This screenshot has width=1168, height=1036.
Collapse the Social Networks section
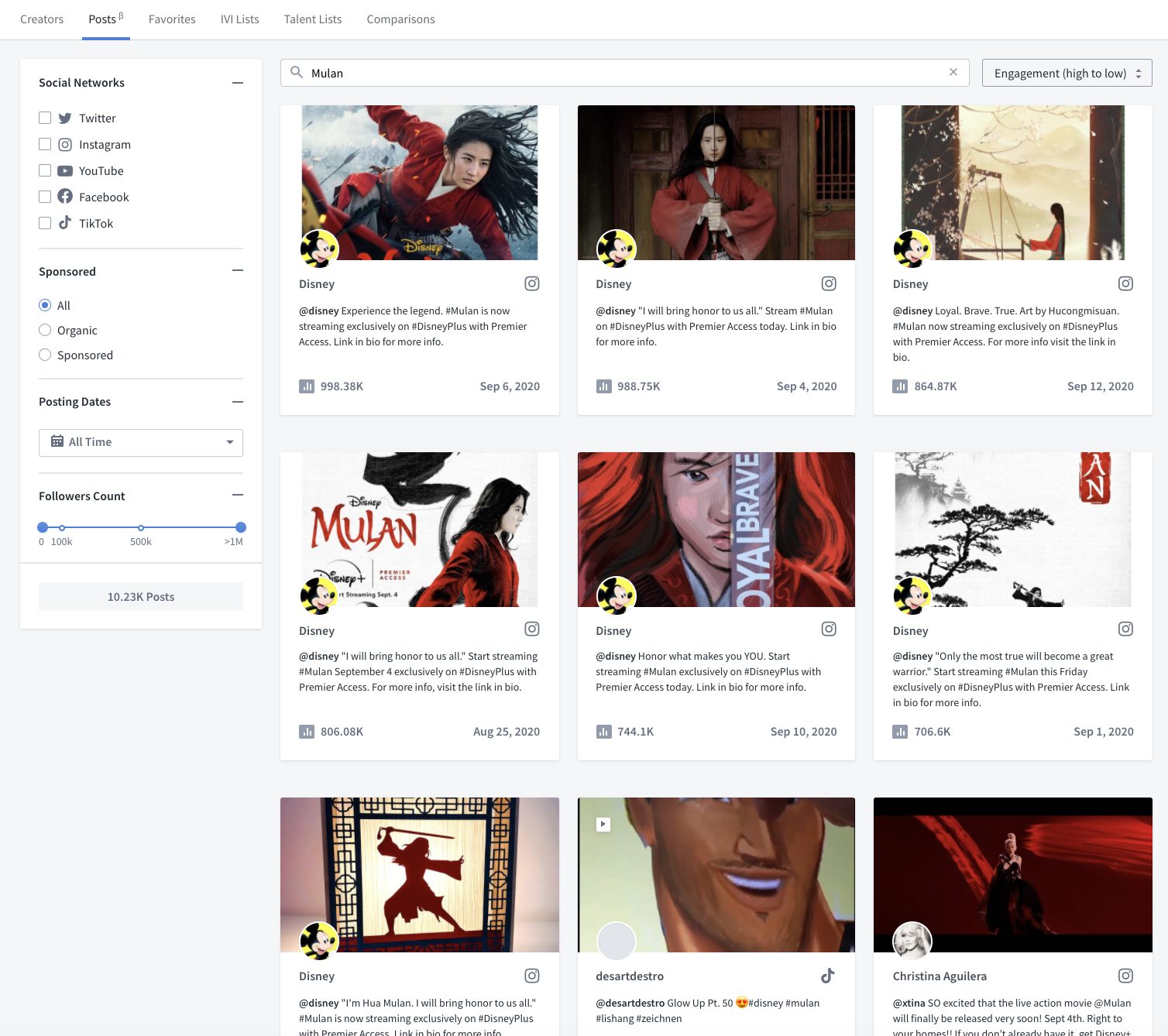[238, 83]
